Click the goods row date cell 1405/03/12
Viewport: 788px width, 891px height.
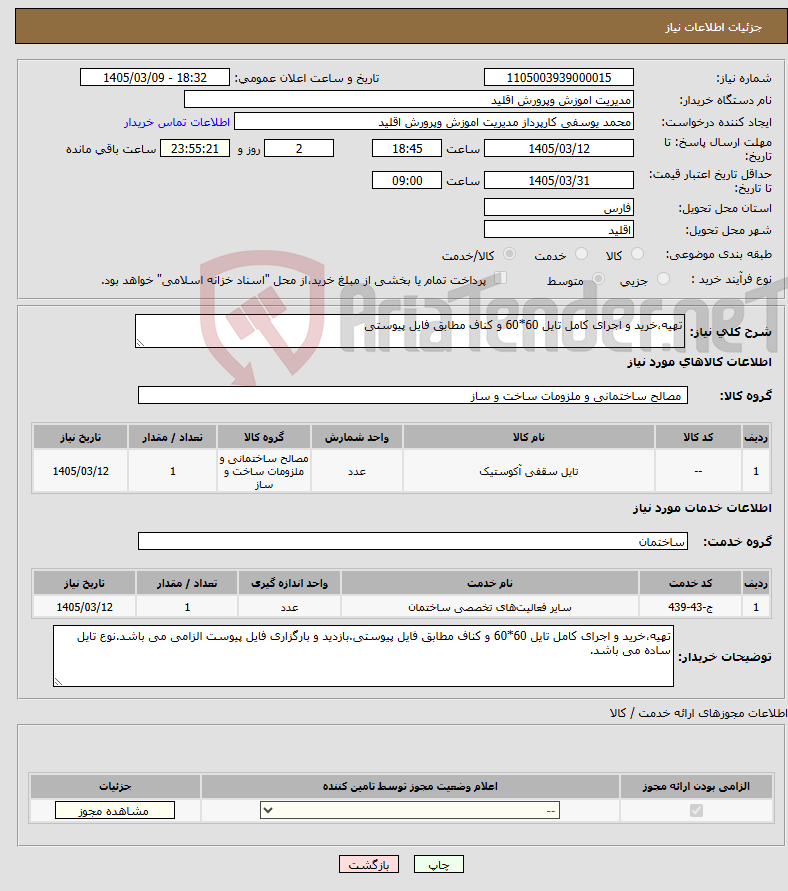(x=81, y=471)
